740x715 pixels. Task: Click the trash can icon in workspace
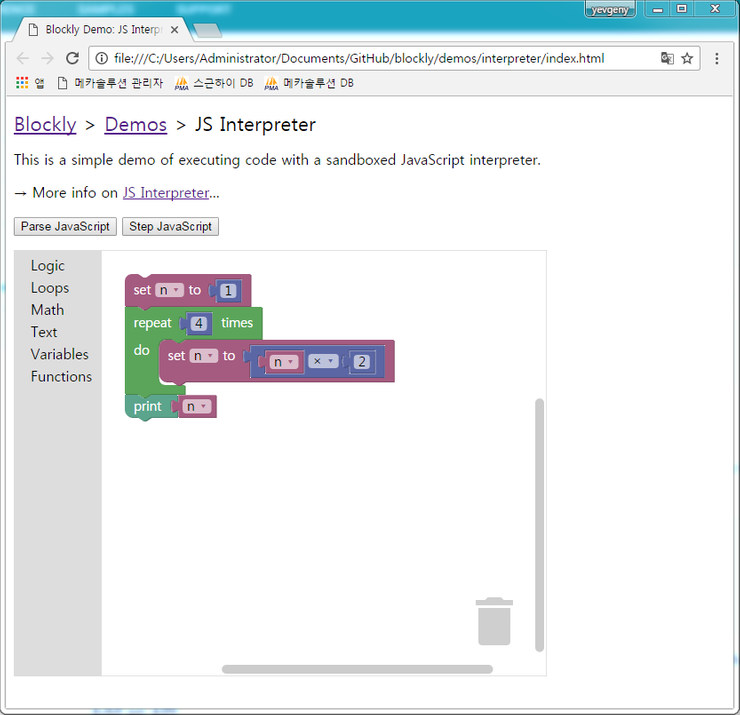coord(494,622)
